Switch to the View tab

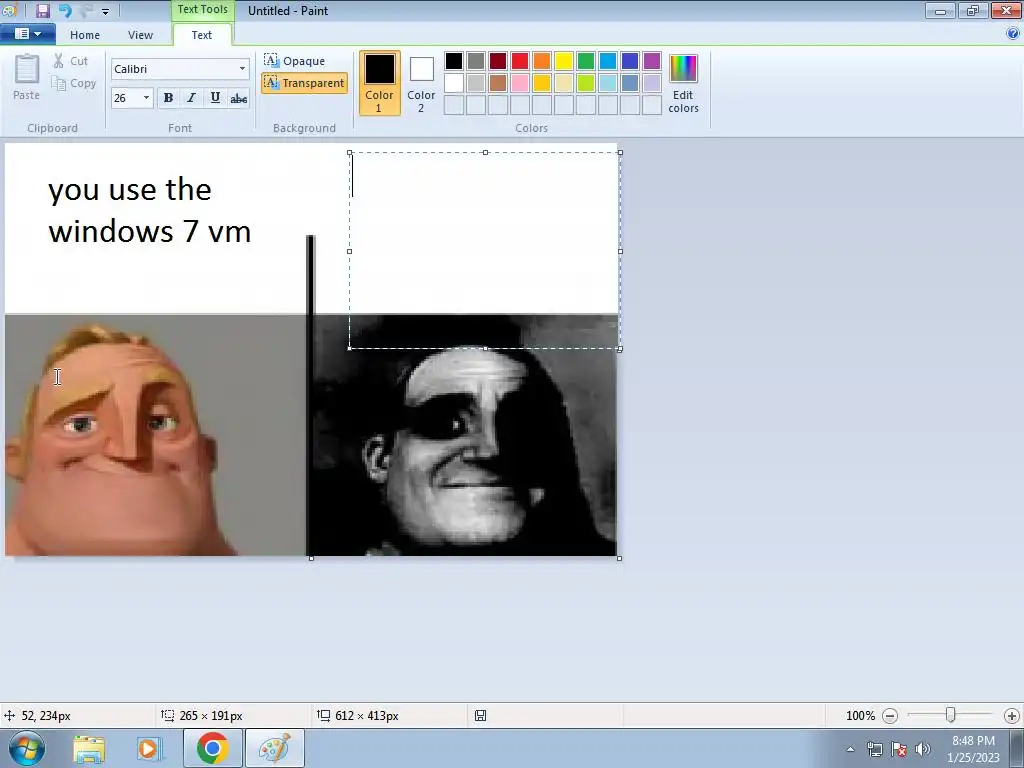tap(140, 35)
